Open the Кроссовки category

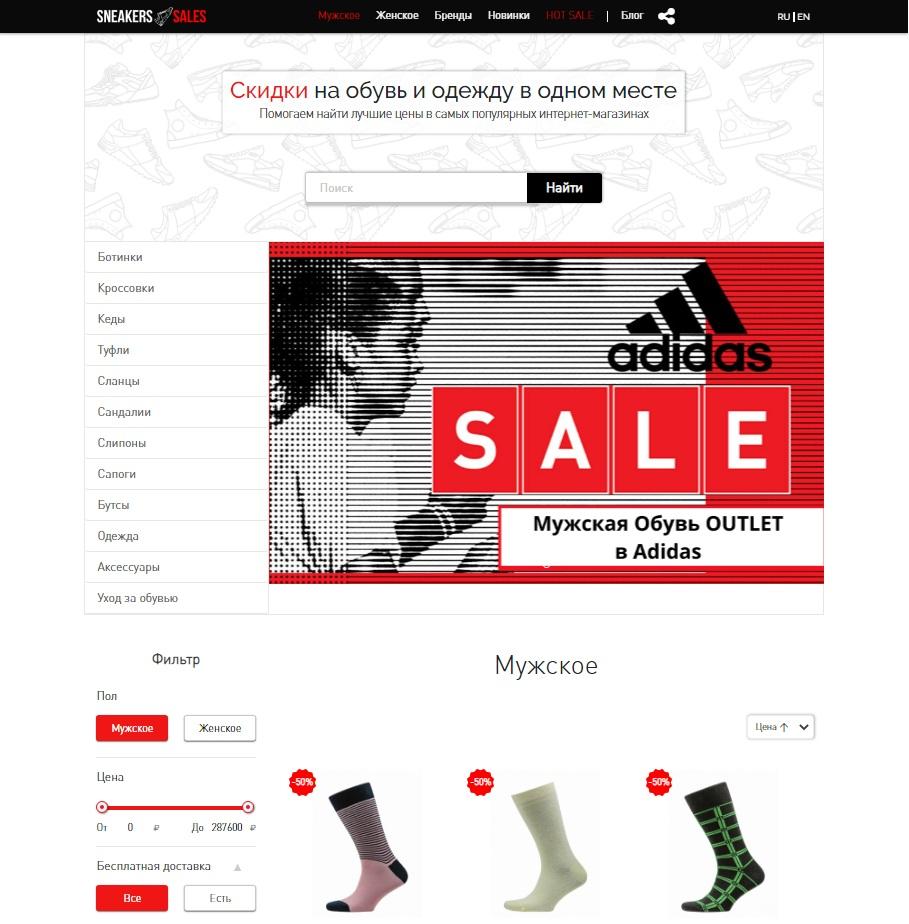[x=176, y=288]
